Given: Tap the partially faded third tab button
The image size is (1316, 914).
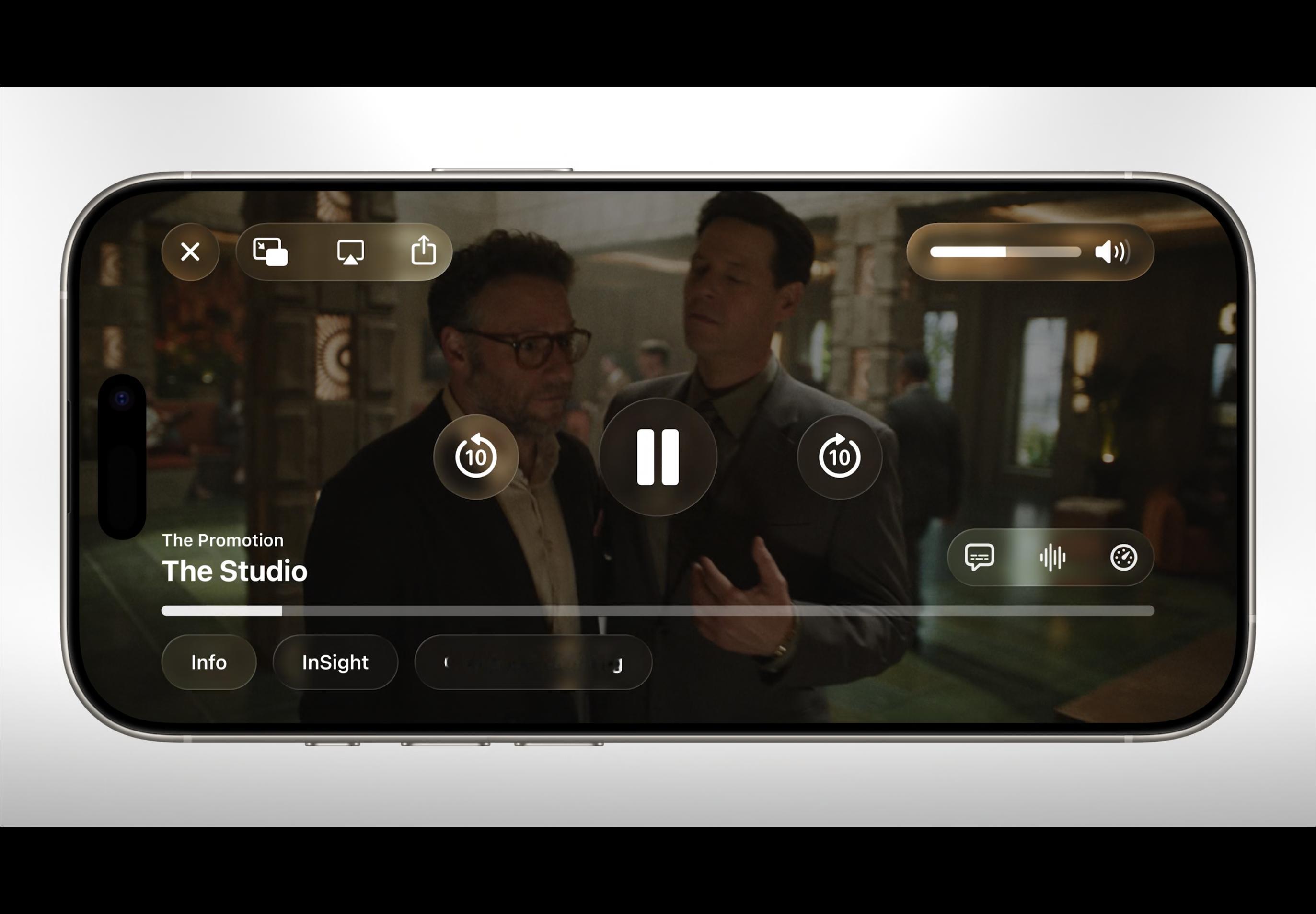Looking at the screenshot, I should pyautogui.click(x=533, y=662).
